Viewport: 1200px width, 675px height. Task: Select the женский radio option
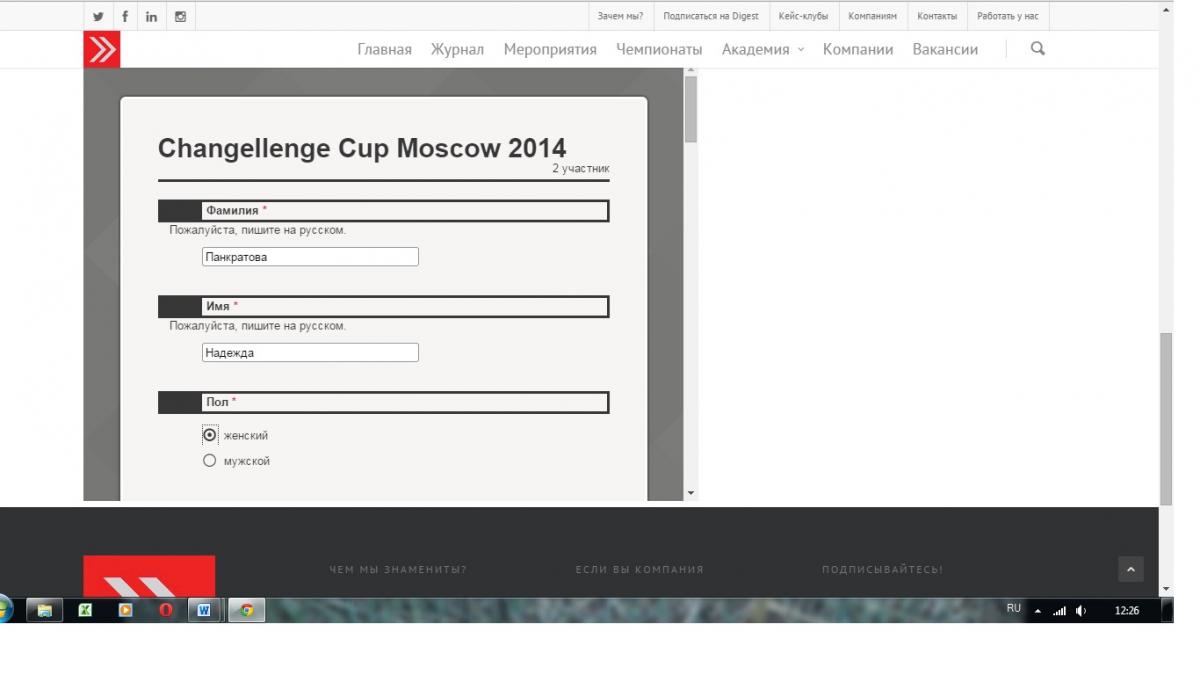[210, 435]
